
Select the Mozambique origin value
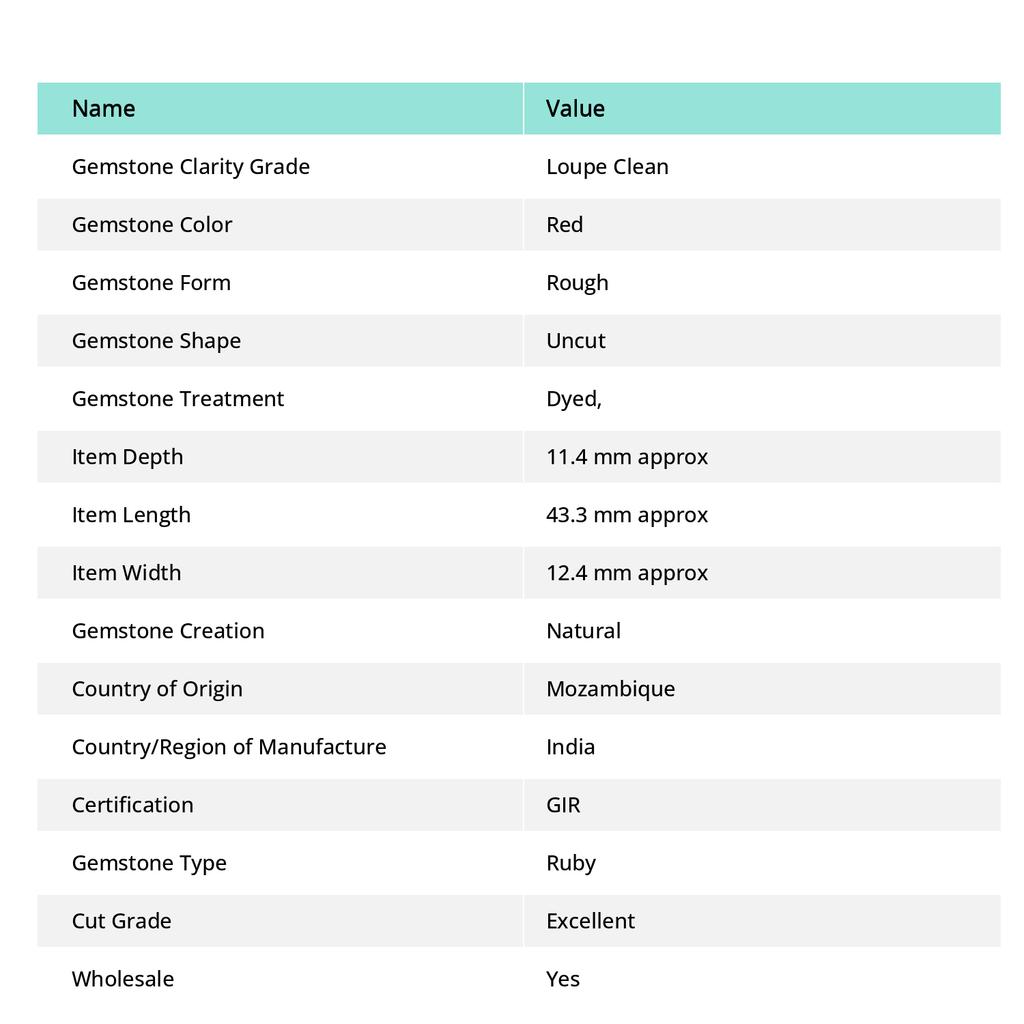point(610,689)
